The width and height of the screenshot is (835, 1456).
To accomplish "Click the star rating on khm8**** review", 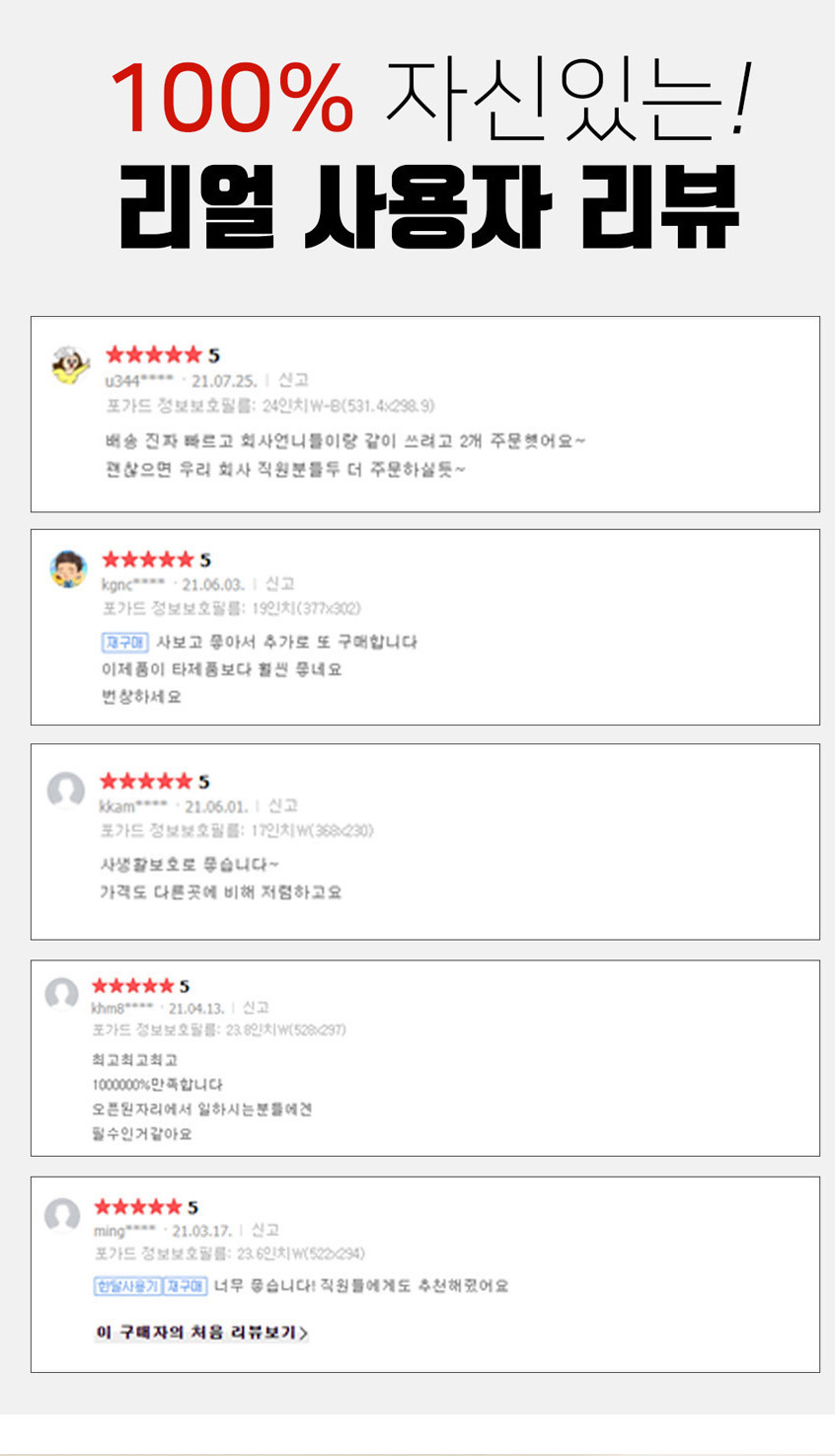I will point(132,985).
